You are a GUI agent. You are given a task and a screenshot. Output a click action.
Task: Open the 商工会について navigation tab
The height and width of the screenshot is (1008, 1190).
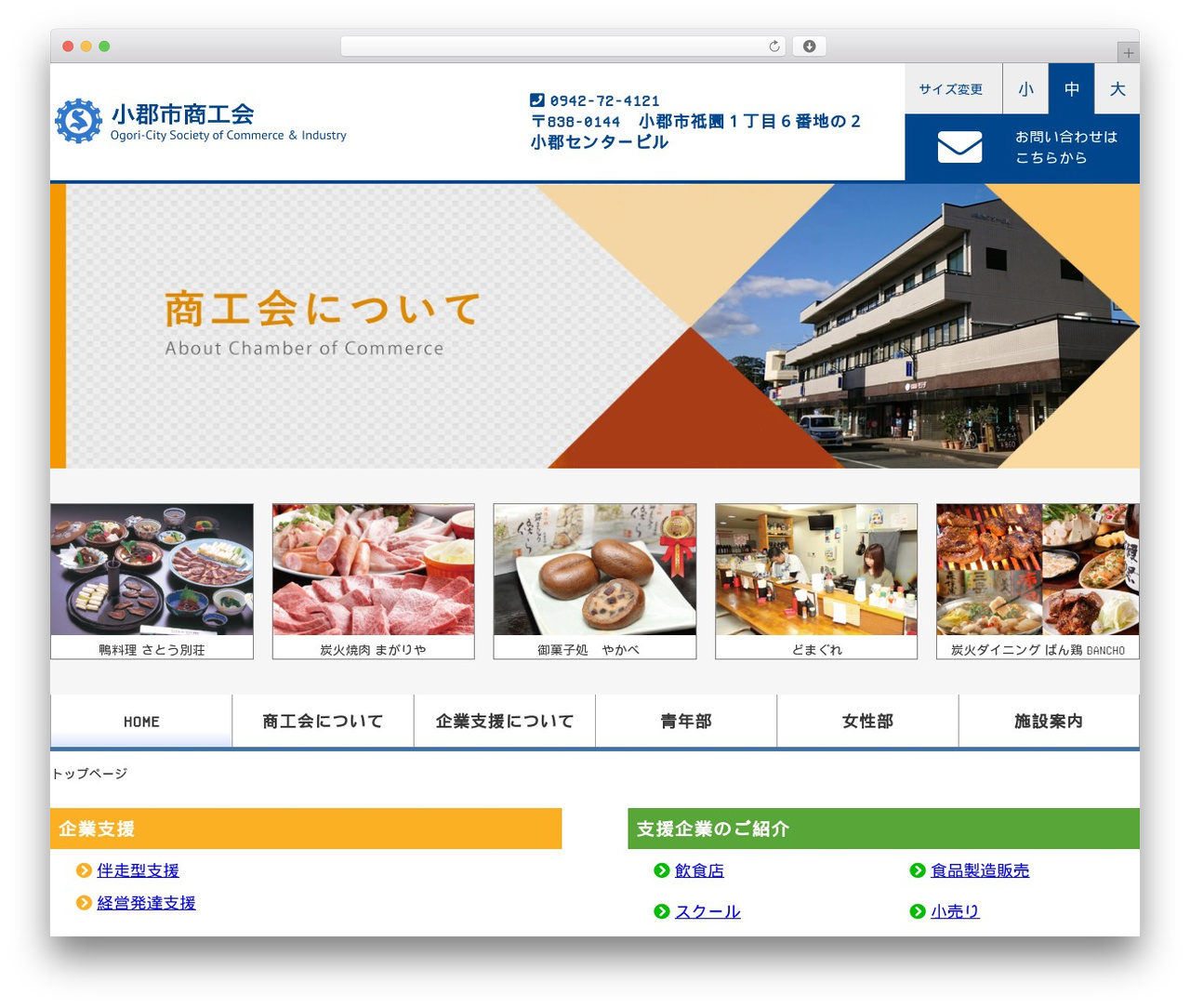click(x=323, y=721)
